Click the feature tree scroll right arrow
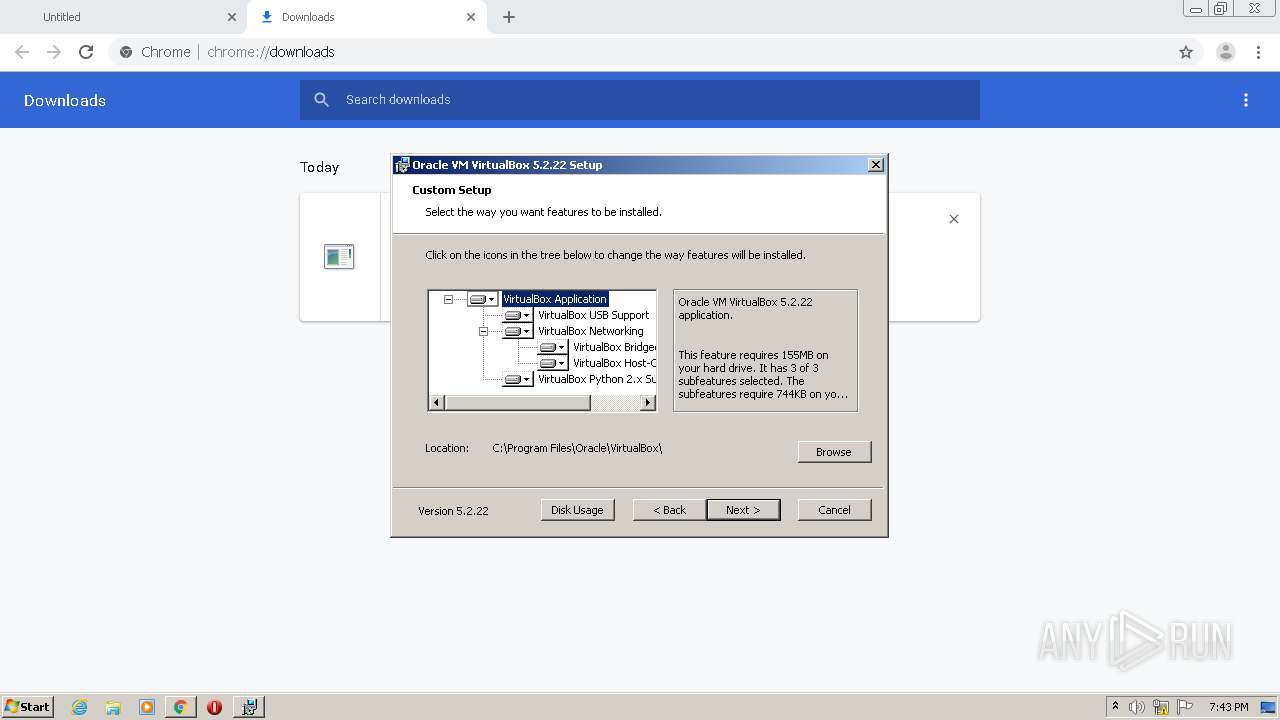The image size is (1280, 720). click(x=648, y=403)
